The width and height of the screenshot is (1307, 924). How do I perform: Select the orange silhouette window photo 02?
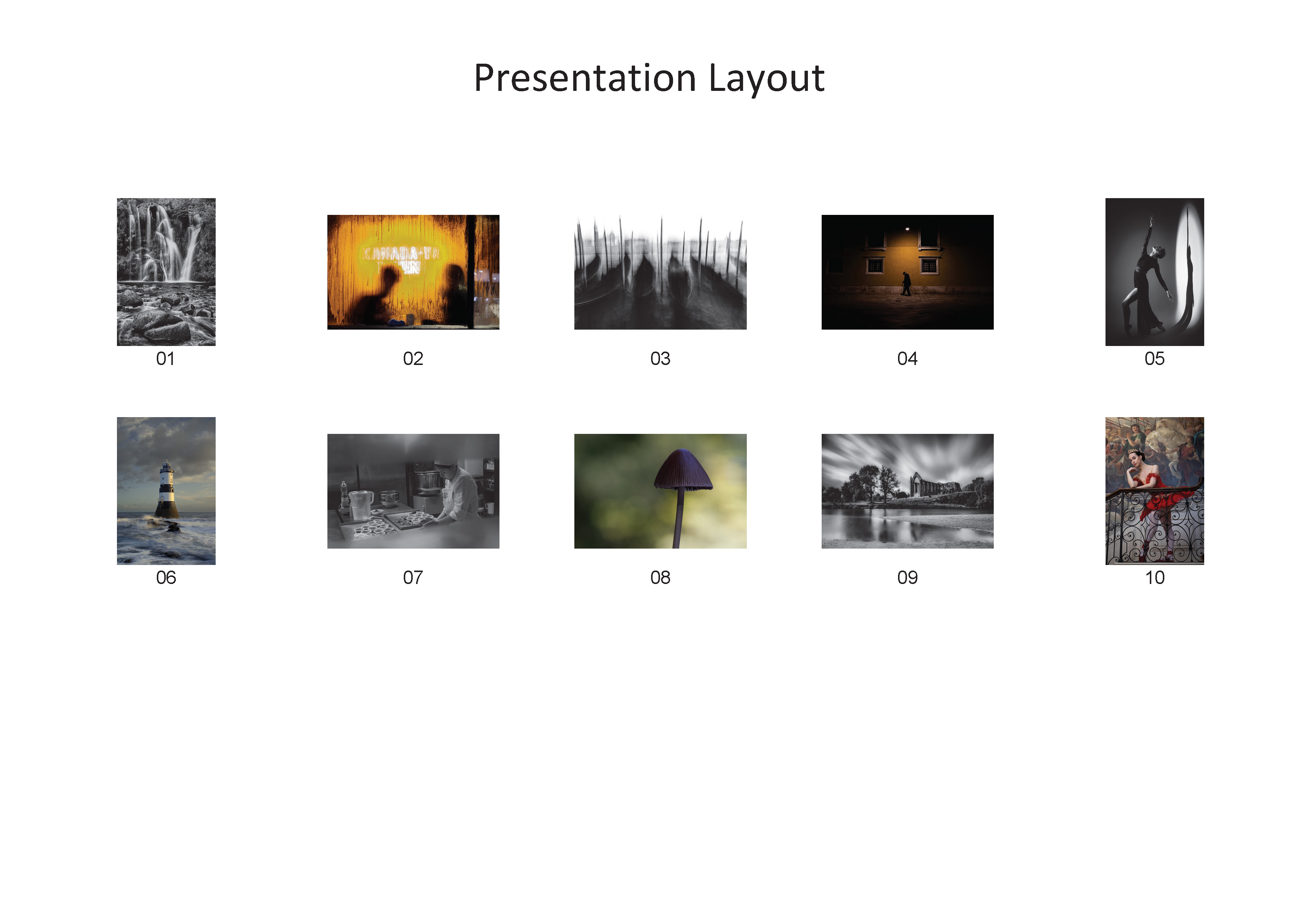413,272
